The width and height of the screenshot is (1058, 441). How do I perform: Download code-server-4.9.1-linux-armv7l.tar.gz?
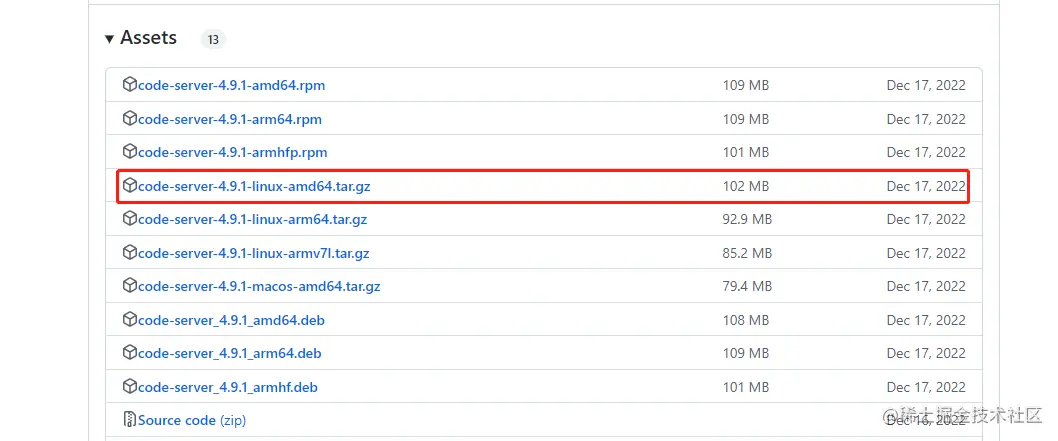[253, 253]
